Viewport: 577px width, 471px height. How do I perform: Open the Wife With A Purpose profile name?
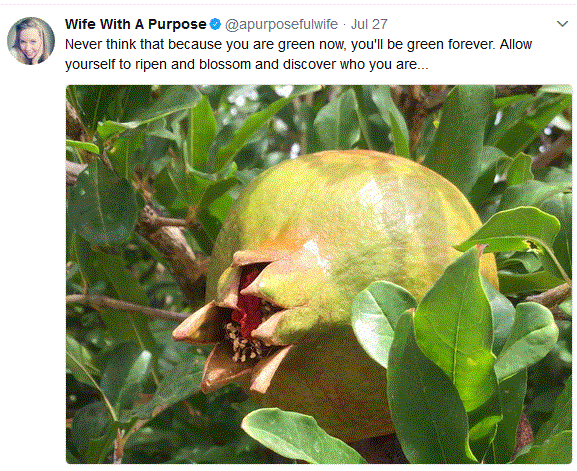click(135, 24)
